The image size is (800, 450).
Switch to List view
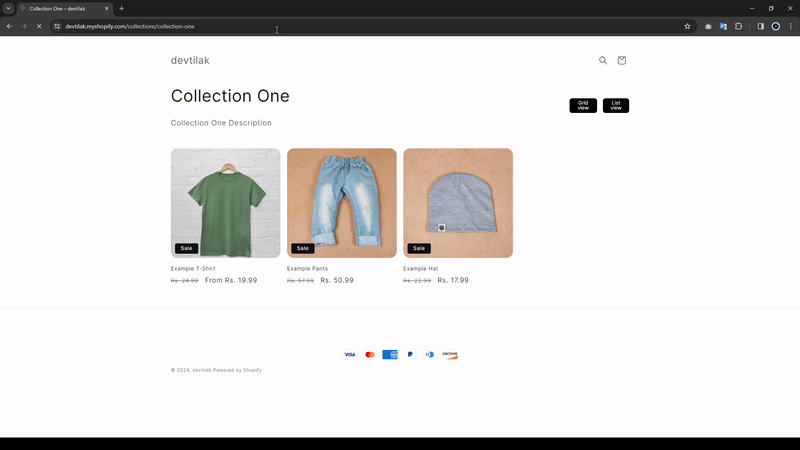coord(616,105)
